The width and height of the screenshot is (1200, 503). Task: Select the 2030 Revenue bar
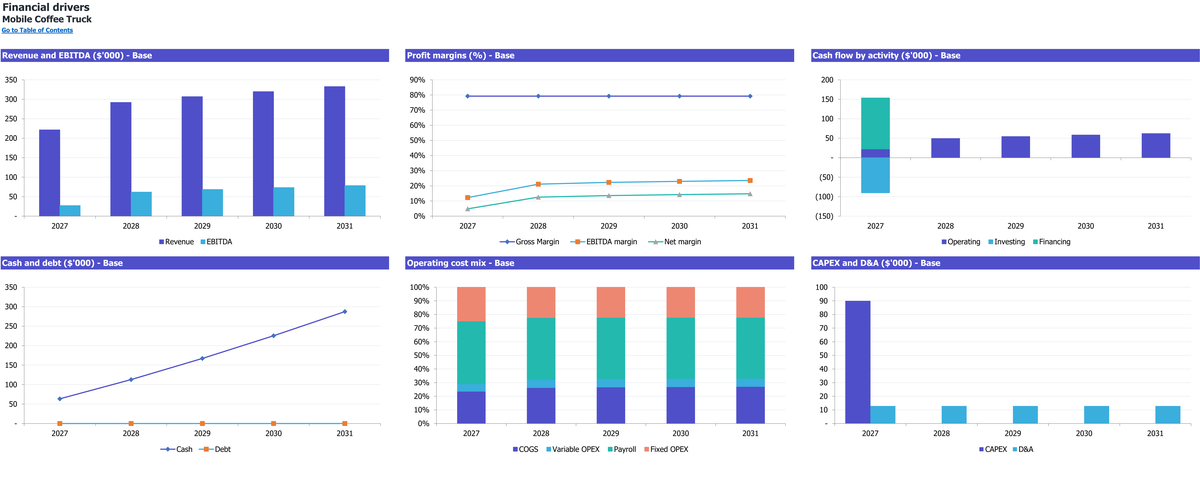[x=263, y=154]
